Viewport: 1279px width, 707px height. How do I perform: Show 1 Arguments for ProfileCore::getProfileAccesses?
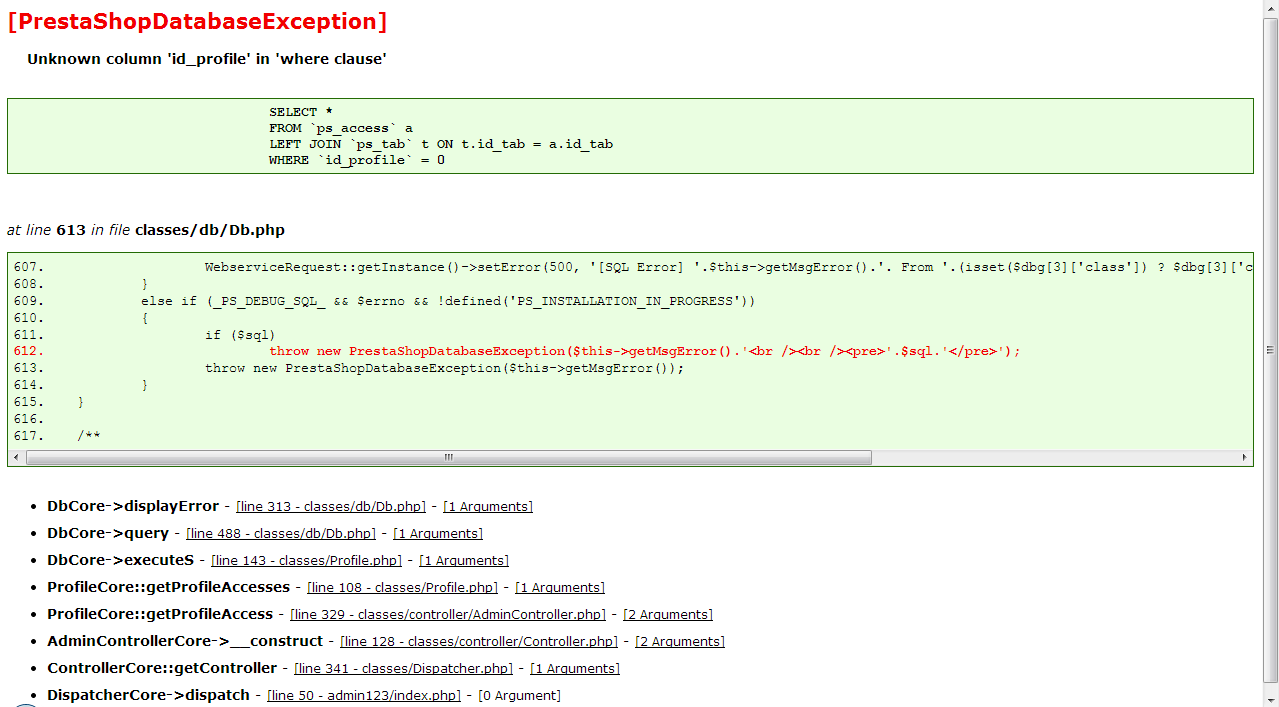point(560,588)
